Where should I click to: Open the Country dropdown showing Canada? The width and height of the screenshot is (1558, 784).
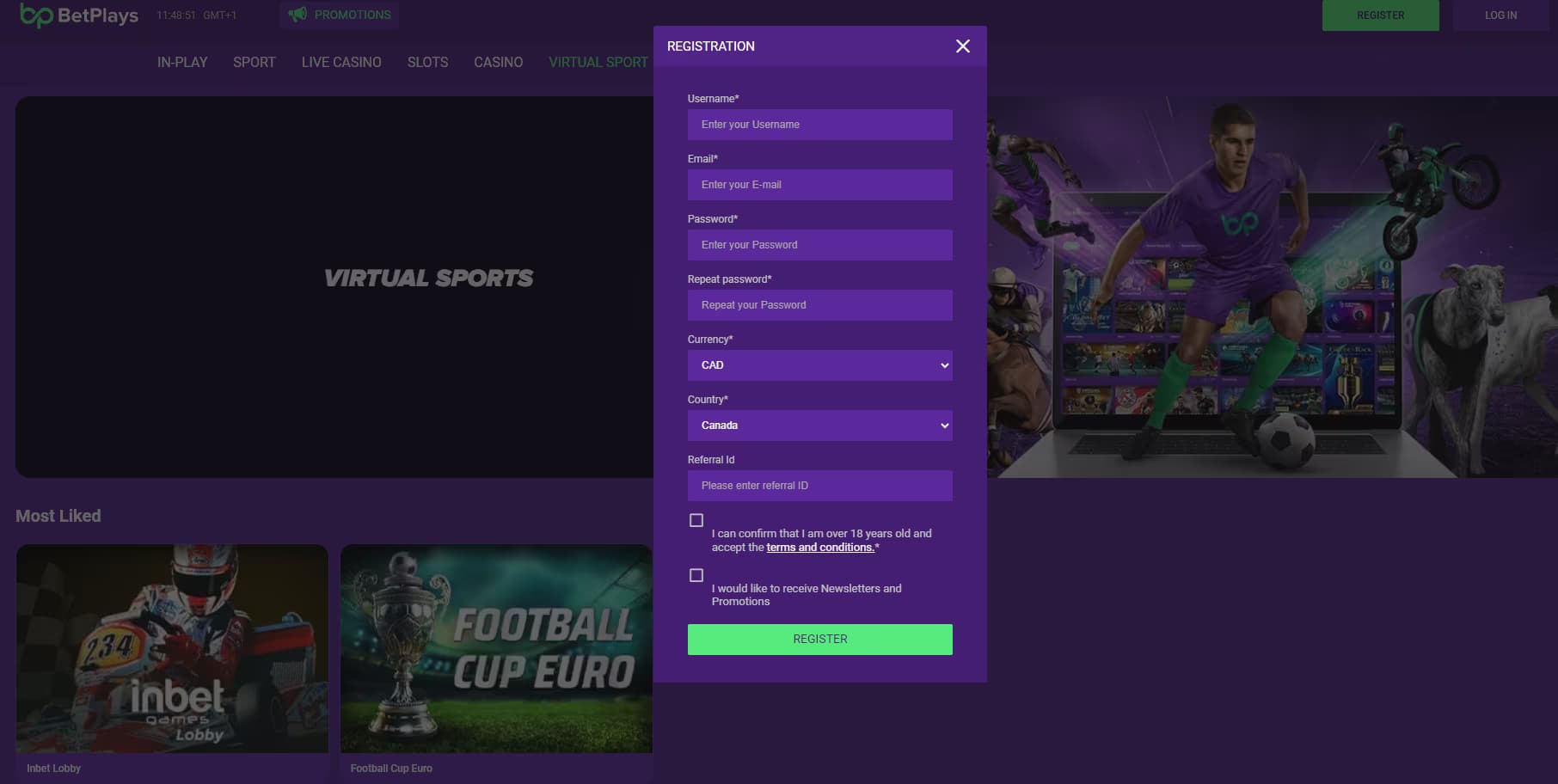point(819,426)
